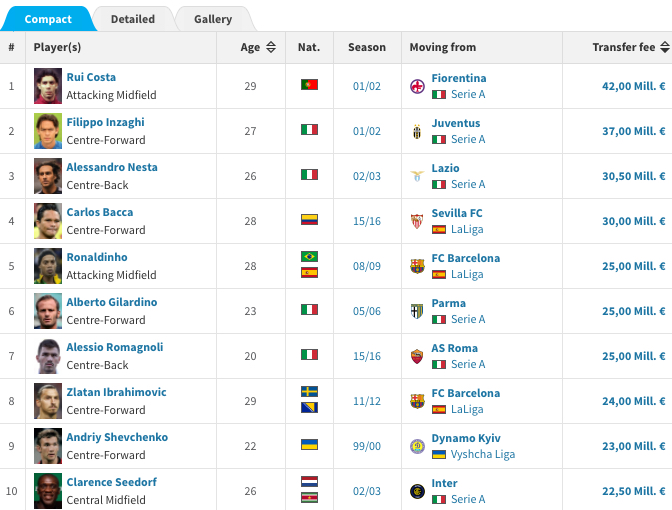The height and width of the screenshot is (510, 672).
Task: Open Zlatan Ibrahimovic's player profile link
Action: 116,392
